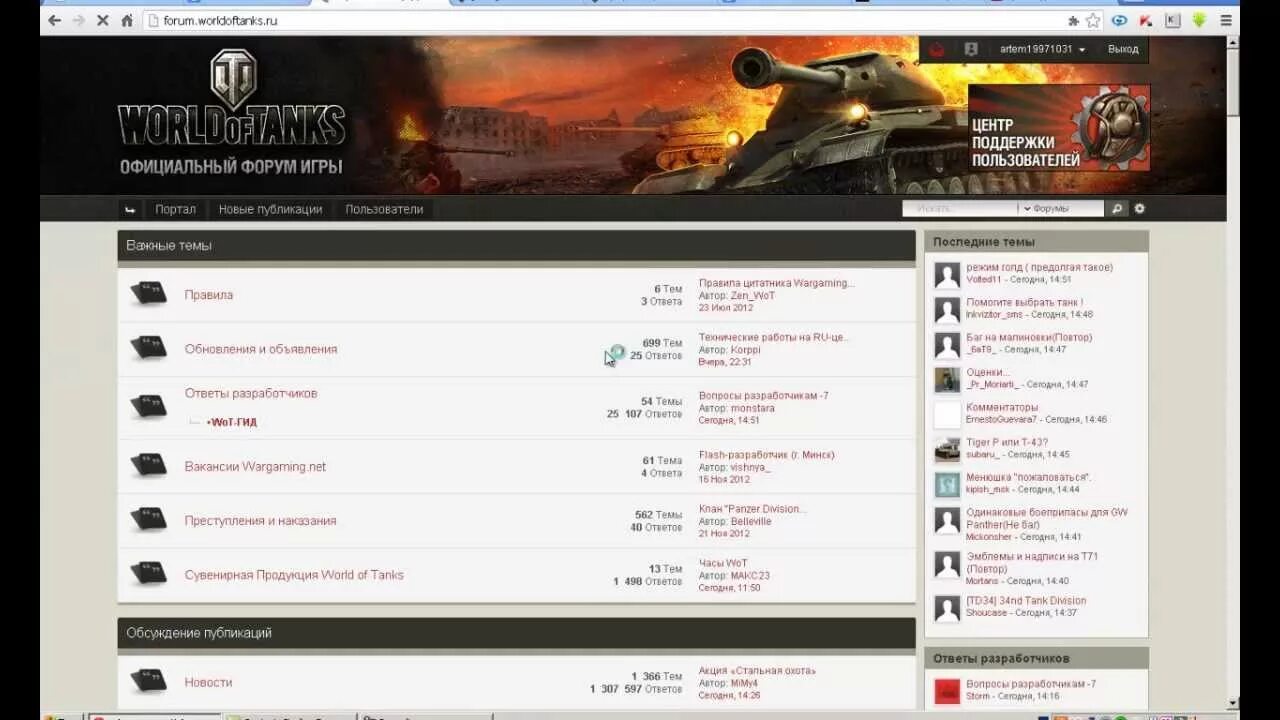The height and width of the screenshot is (720, 1280).
Task: Open the Правила forum link
Action: 209,295
